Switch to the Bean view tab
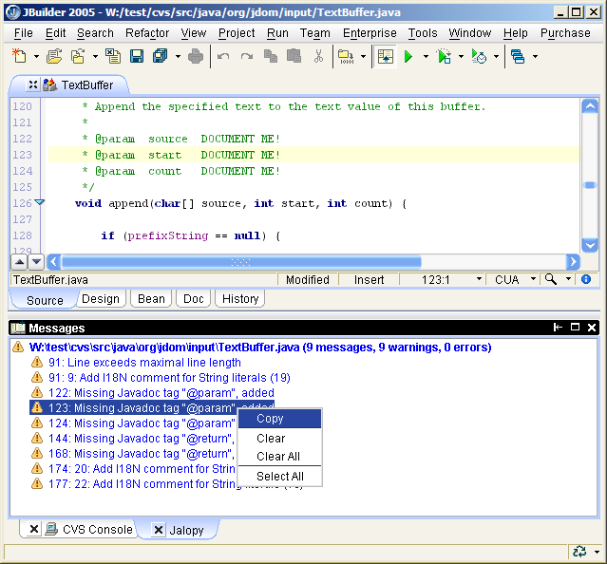Screen dimensions: 607x564 (x=151, y=299)
